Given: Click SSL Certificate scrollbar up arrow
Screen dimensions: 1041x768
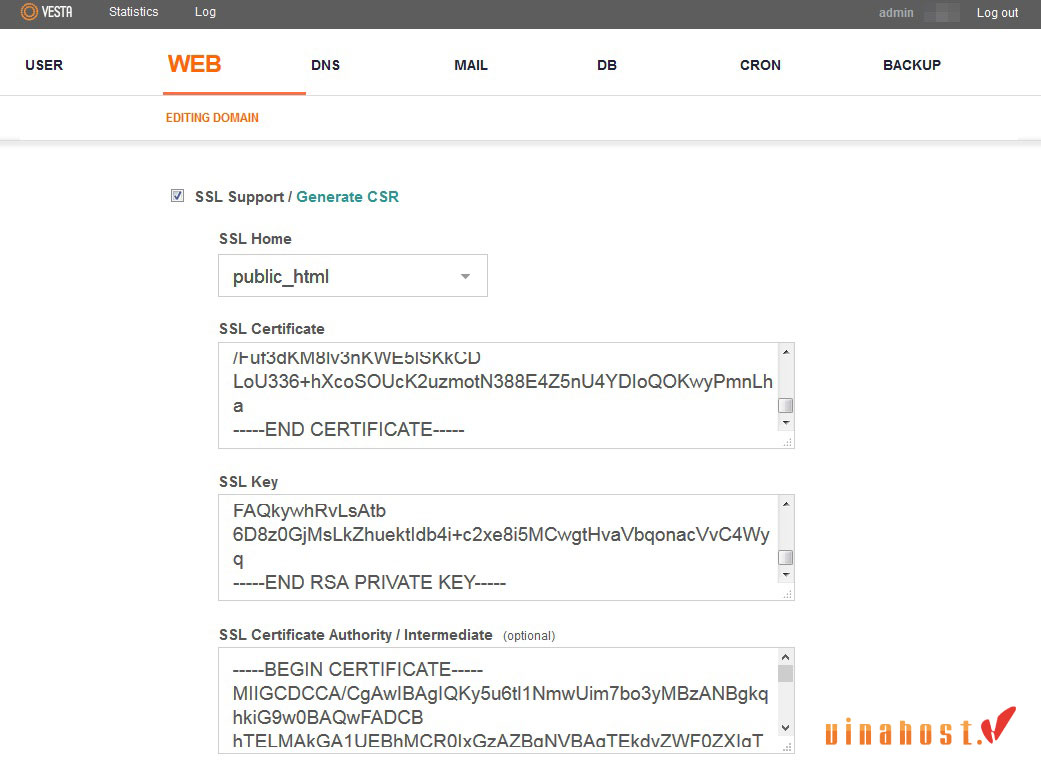Looking at the screenshot, I should [x=785, y=352].
